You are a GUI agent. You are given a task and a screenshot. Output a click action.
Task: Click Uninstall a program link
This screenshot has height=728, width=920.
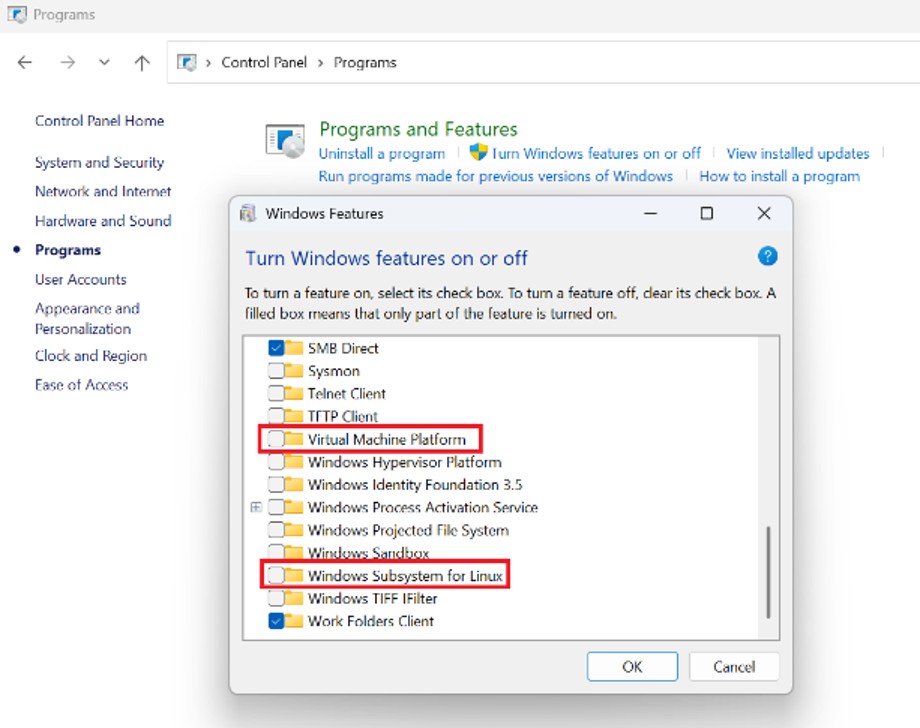[382, 154]
